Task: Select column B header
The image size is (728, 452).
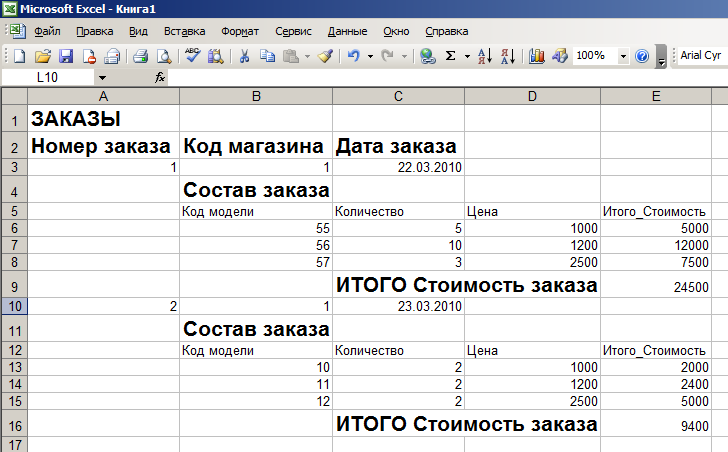Action: [256, 96]
